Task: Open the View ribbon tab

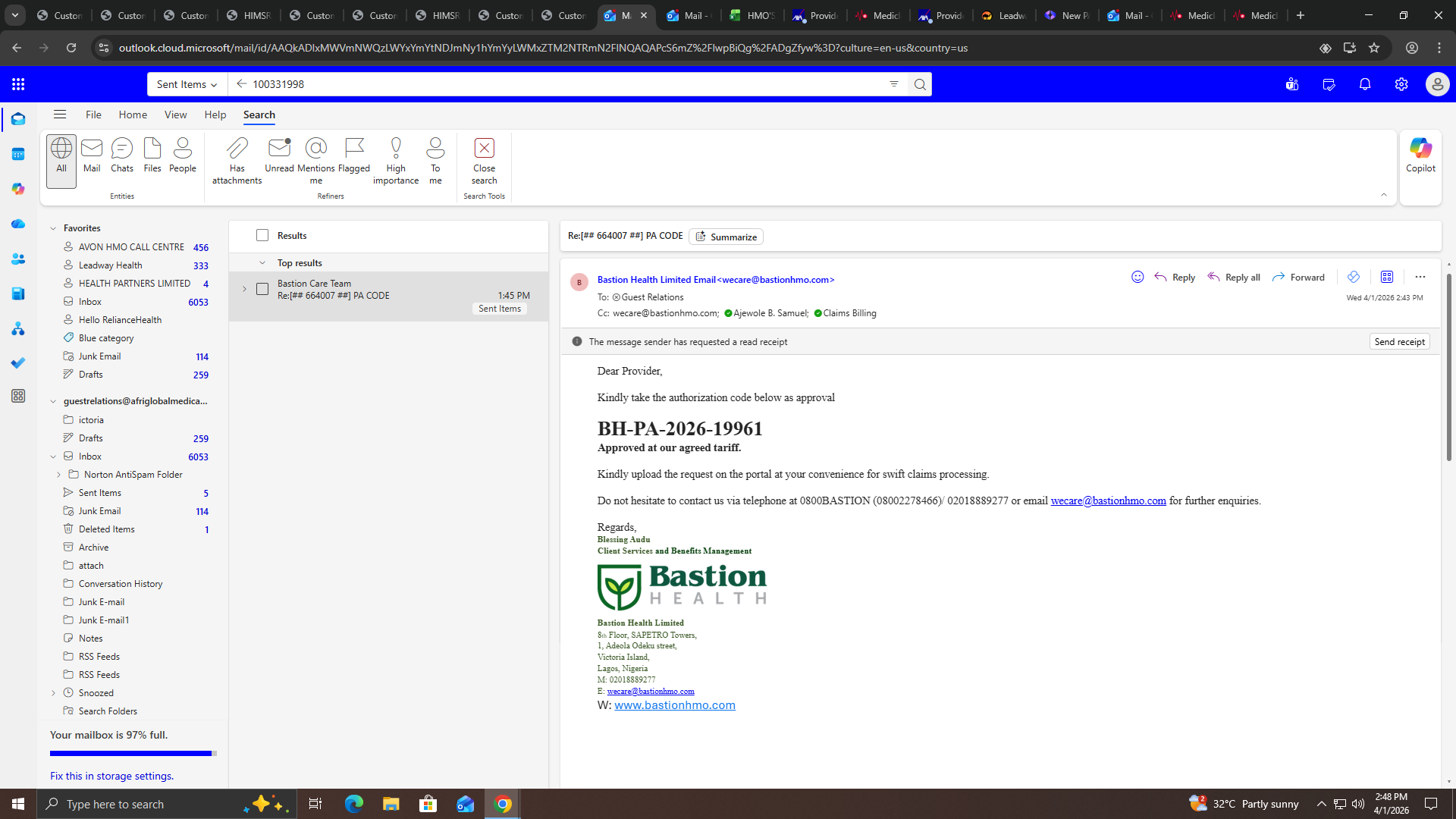Action: coord(175,115)
